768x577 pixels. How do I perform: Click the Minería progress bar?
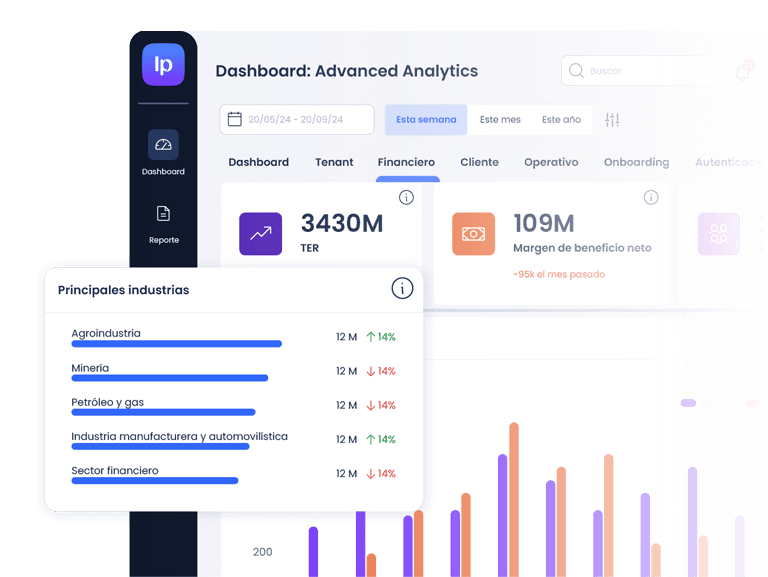(169, 378)
